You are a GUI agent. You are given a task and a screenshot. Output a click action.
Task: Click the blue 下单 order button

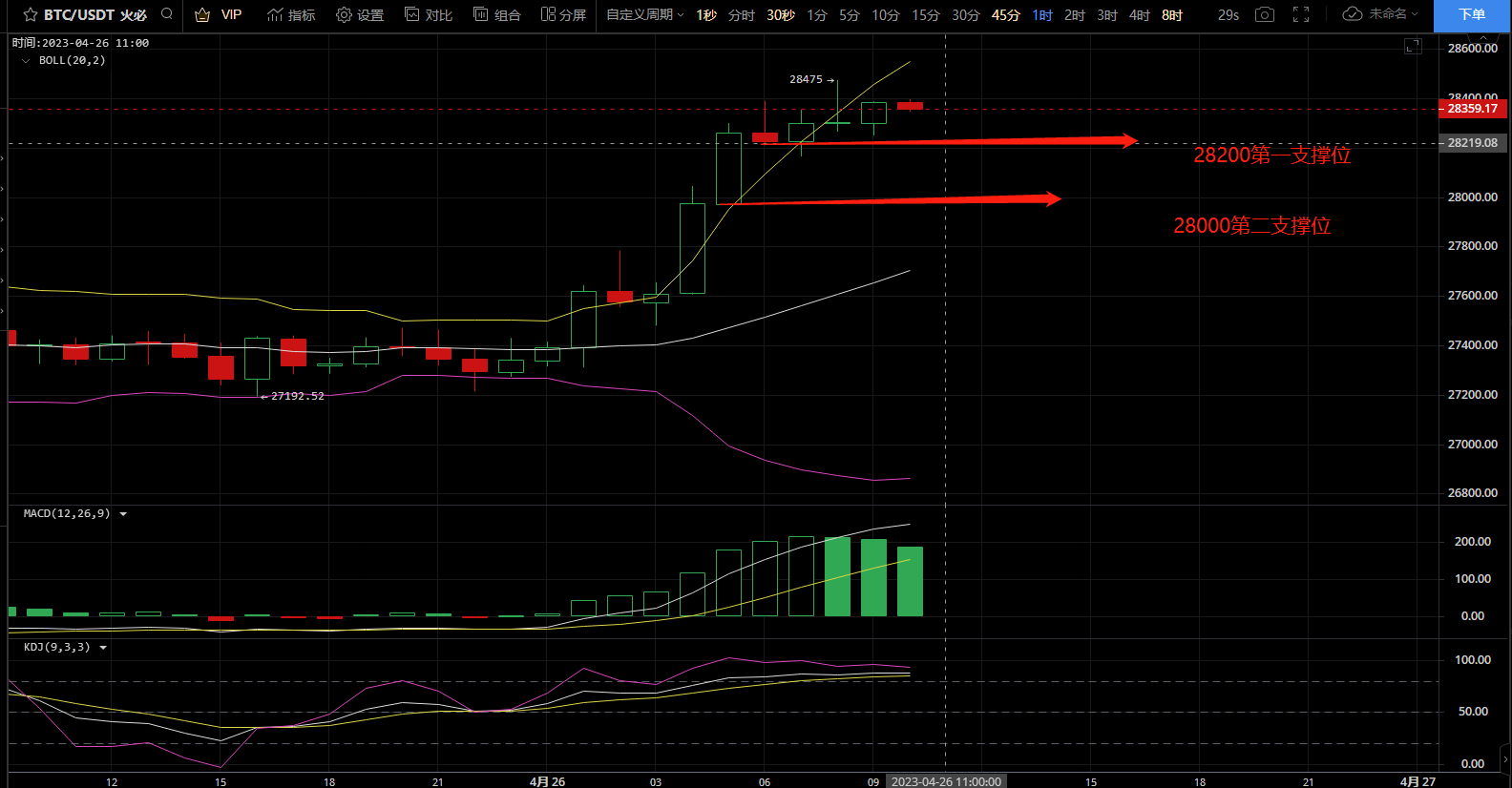click(x=1472, y=15)
